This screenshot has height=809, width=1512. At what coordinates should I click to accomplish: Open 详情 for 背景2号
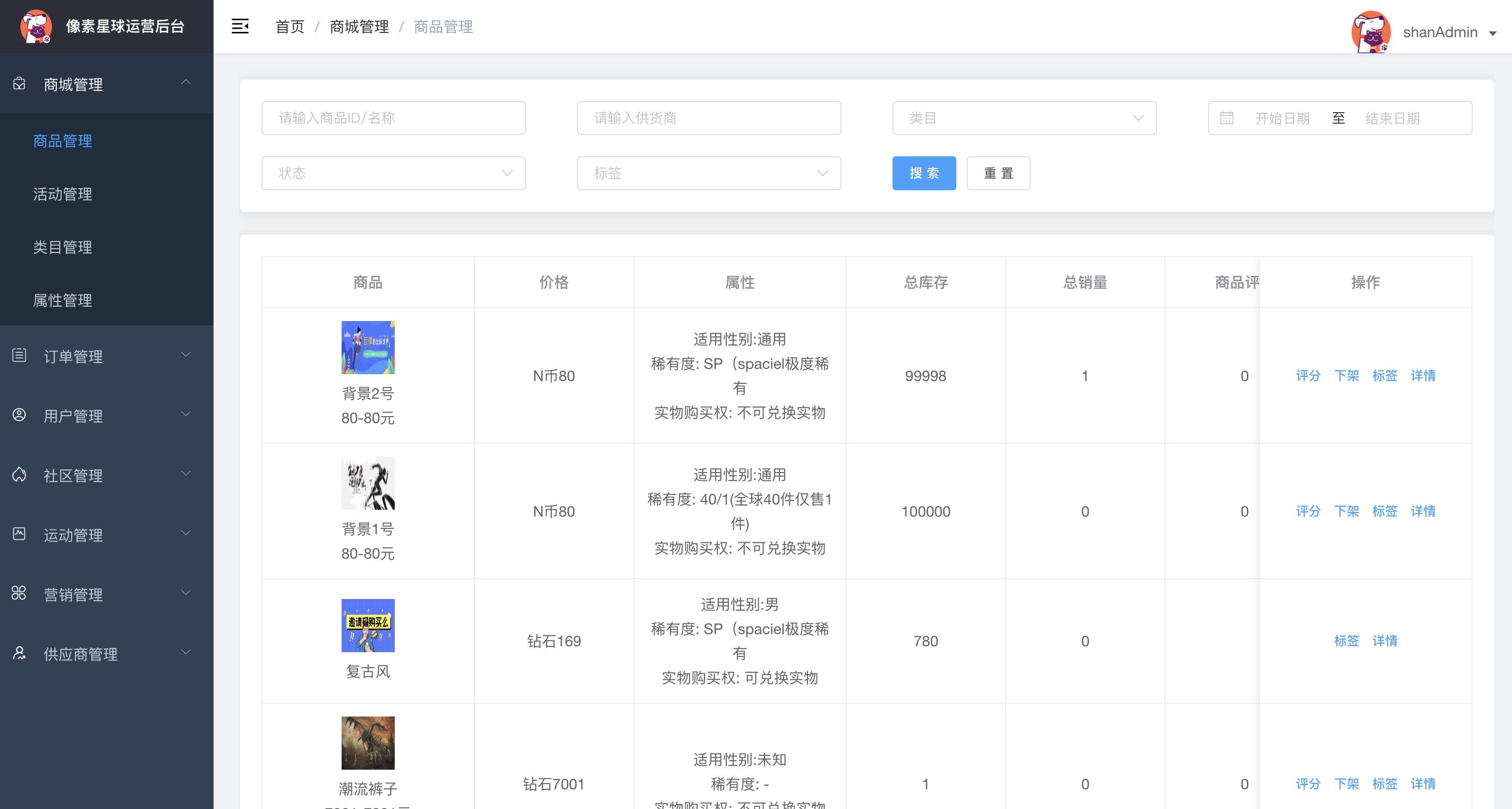[x=1423, y=376]
